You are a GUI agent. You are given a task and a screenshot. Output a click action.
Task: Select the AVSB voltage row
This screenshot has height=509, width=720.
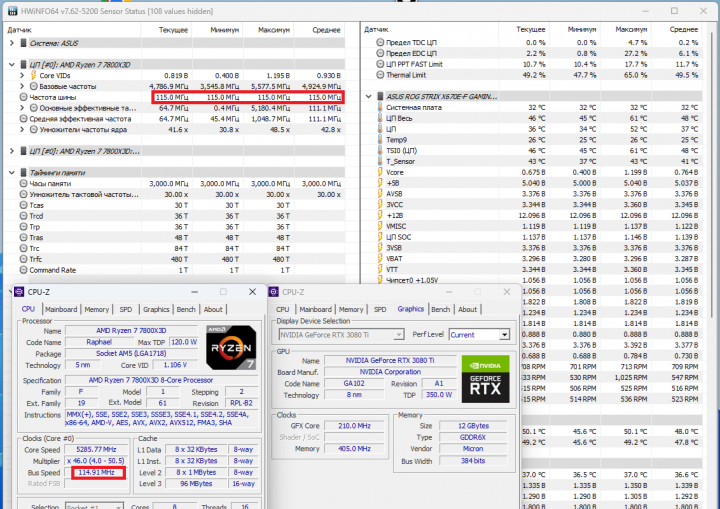(532, 194)
